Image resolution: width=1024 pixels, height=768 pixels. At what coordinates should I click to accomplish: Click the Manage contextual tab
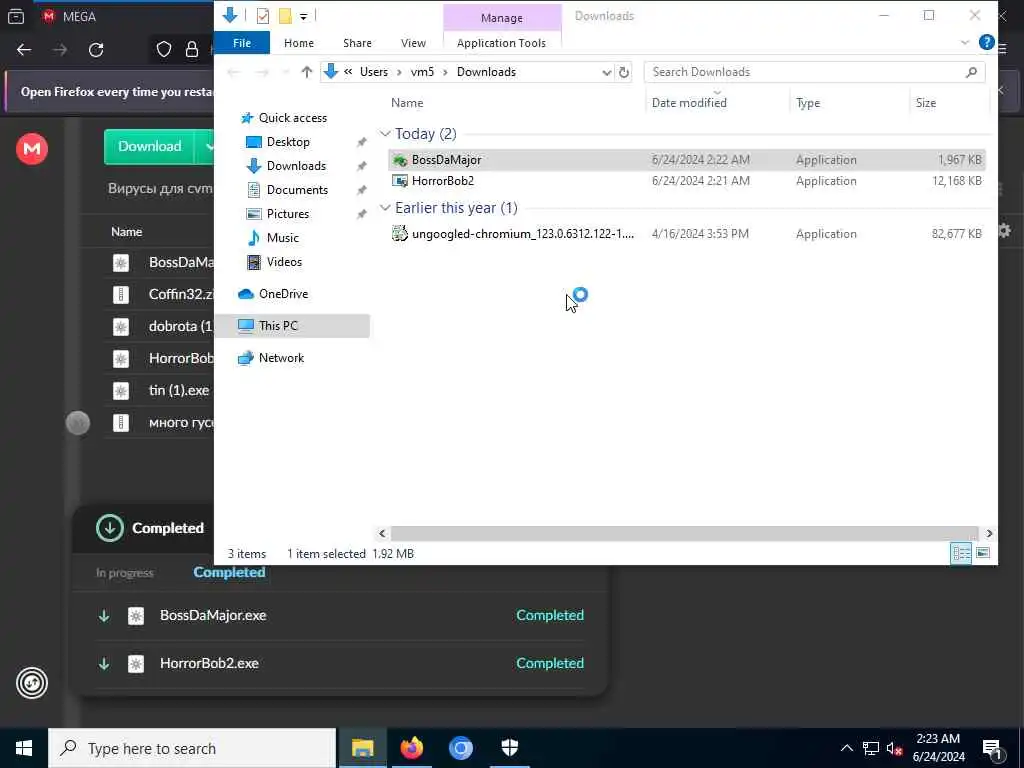pos(502,18)
